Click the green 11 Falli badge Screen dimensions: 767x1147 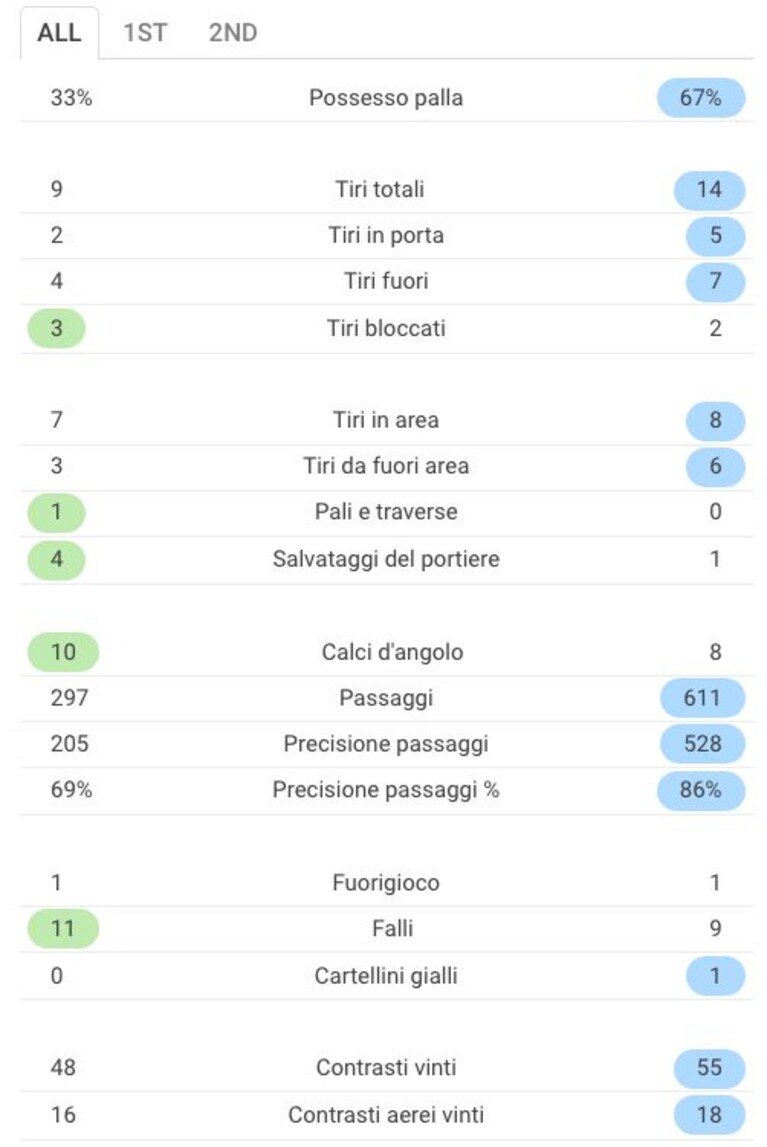pos(63,929)
